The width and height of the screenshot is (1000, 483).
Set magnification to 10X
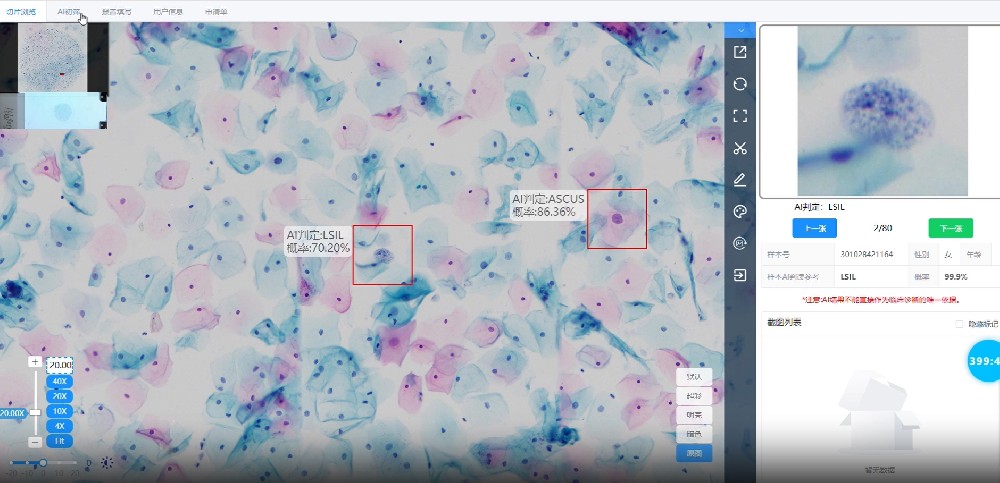coord(59,411)
